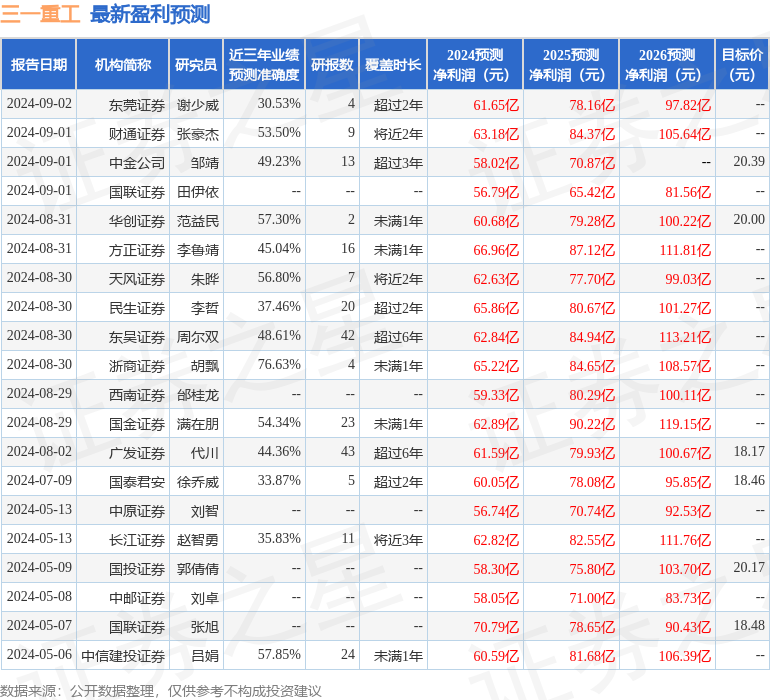
Task: Click 2024 profit forecast 61.65亿
Action: [496, 105]
